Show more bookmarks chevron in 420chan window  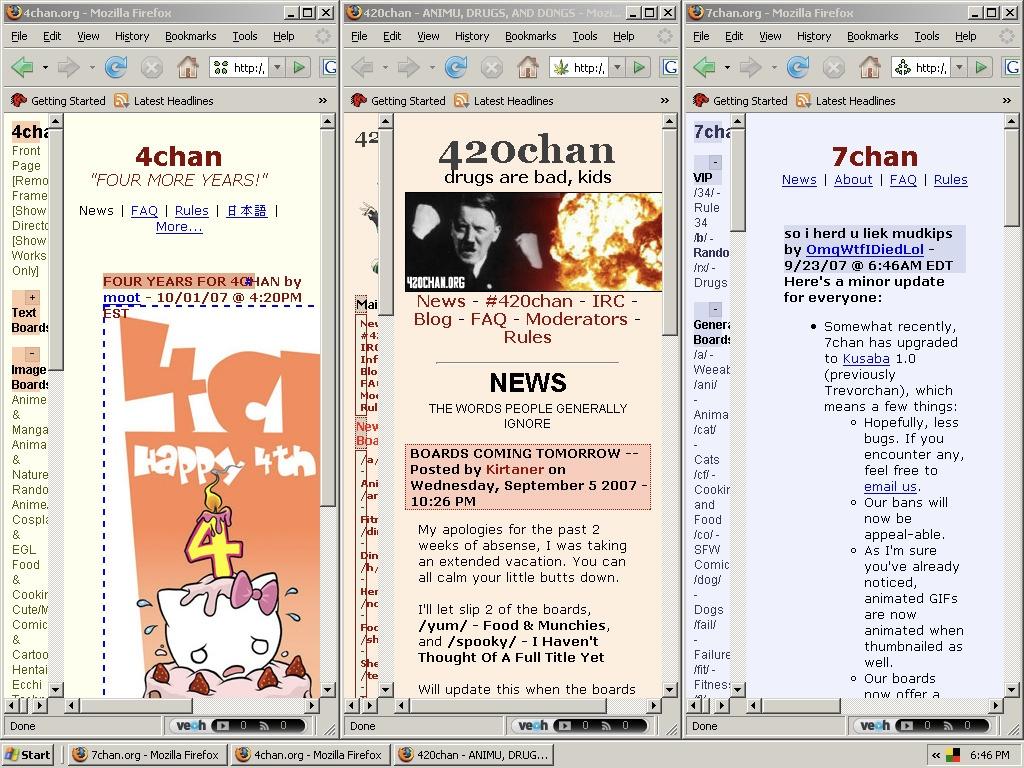[664, 101]
